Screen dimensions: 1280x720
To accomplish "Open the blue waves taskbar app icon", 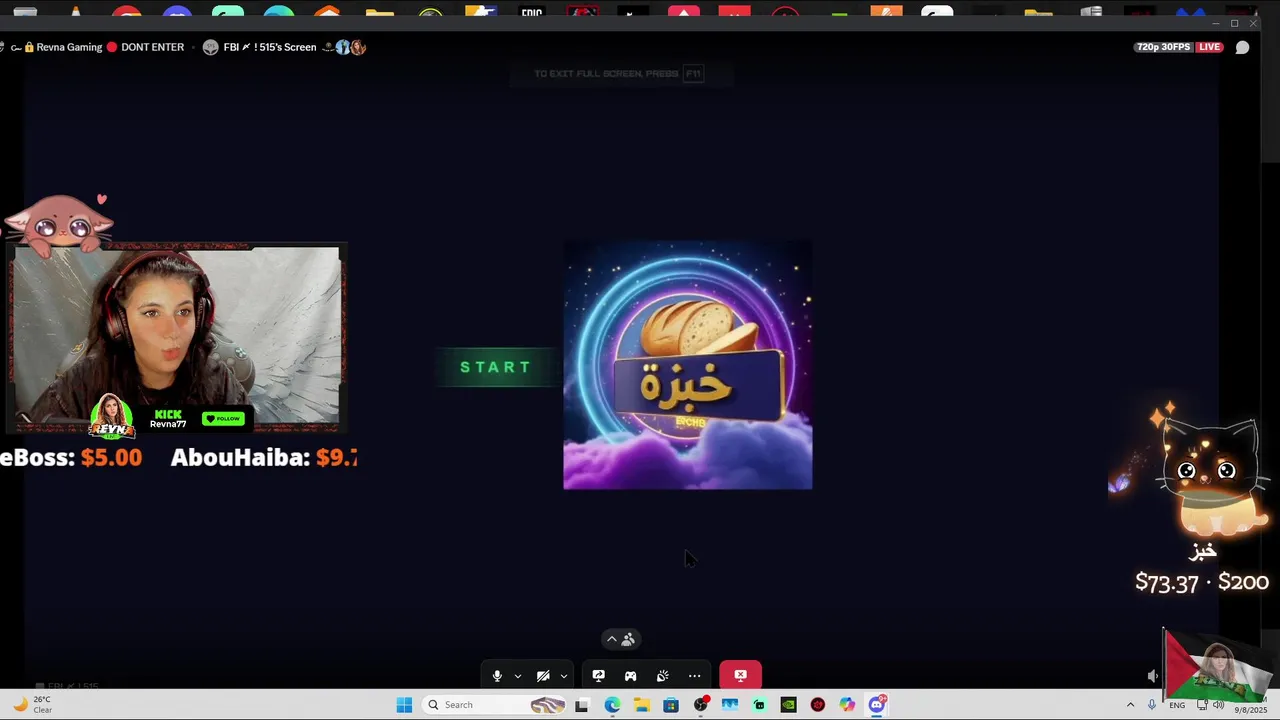I will [x=730, y=705].
